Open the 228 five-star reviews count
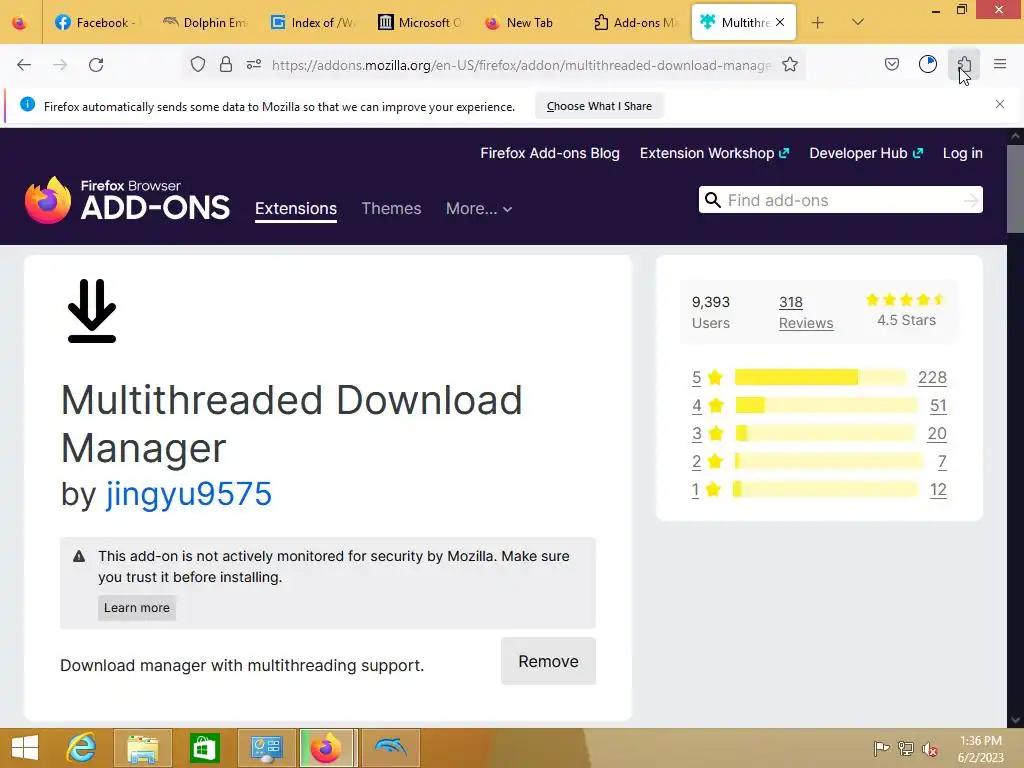 [932, 377]
